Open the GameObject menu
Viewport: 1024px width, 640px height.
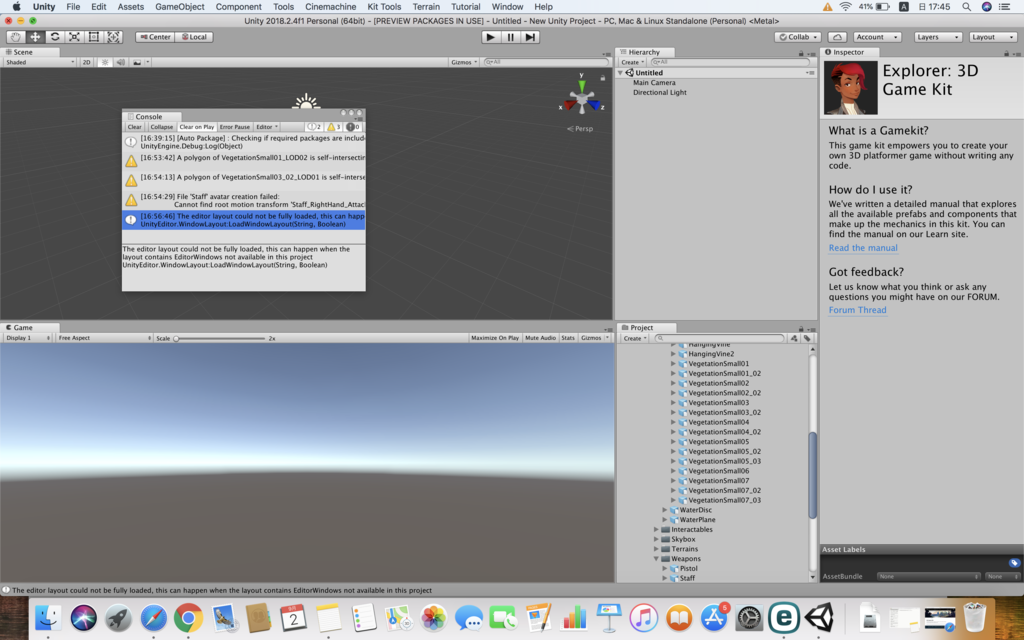[180, 7]
